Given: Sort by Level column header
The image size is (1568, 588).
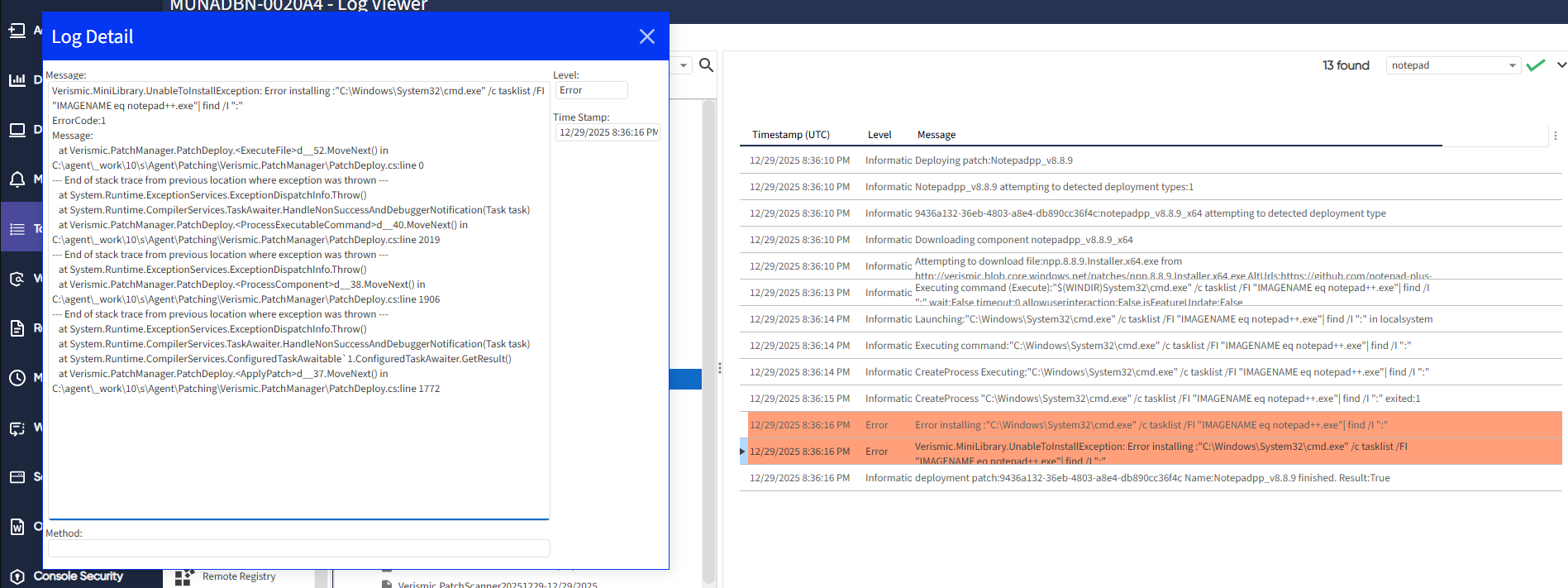Looking at the screenshot, I should click(879, 135).
